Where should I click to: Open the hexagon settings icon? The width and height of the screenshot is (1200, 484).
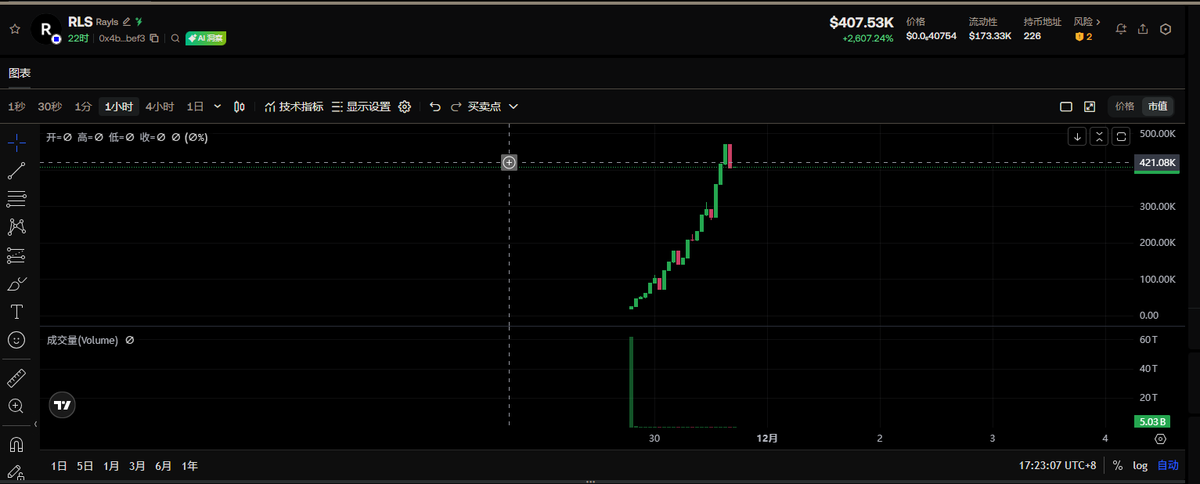point(1166,29)
